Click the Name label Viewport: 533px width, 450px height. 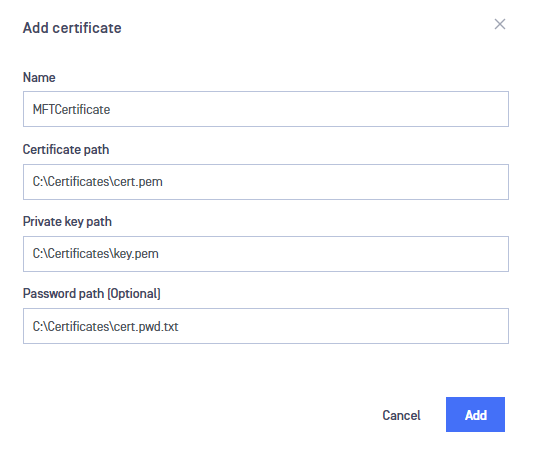pyautogui.click(x=39, y=77)
